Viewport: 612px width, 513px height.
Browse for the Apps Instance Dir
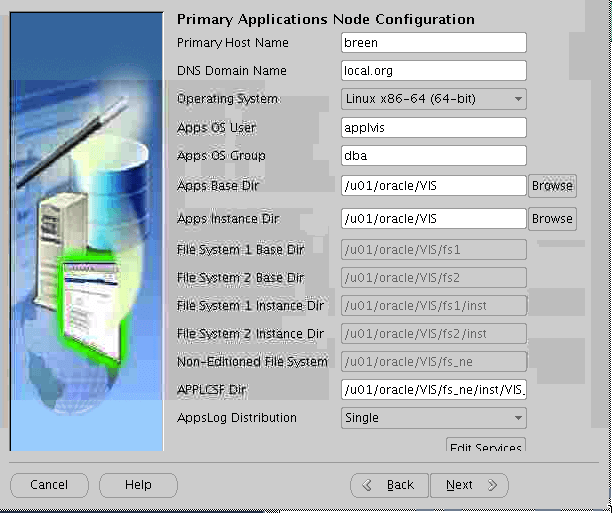point(552,219)
